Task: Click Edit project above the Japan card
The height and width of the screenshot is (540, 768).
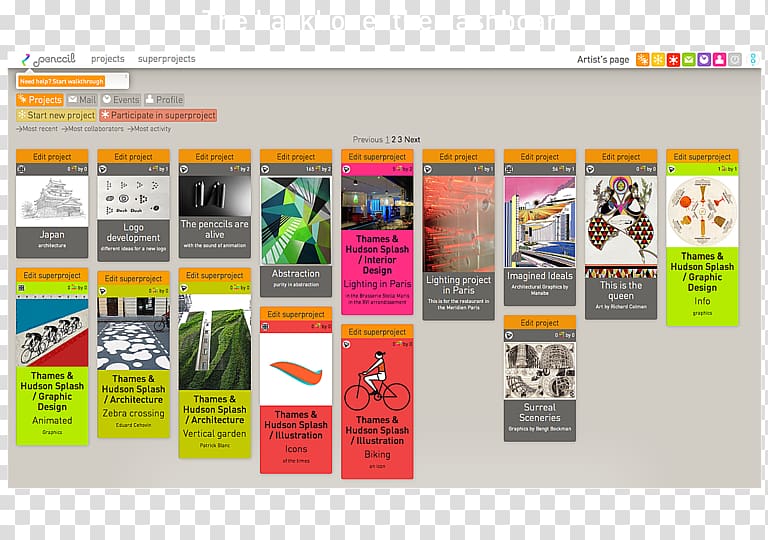Action: 52,157
